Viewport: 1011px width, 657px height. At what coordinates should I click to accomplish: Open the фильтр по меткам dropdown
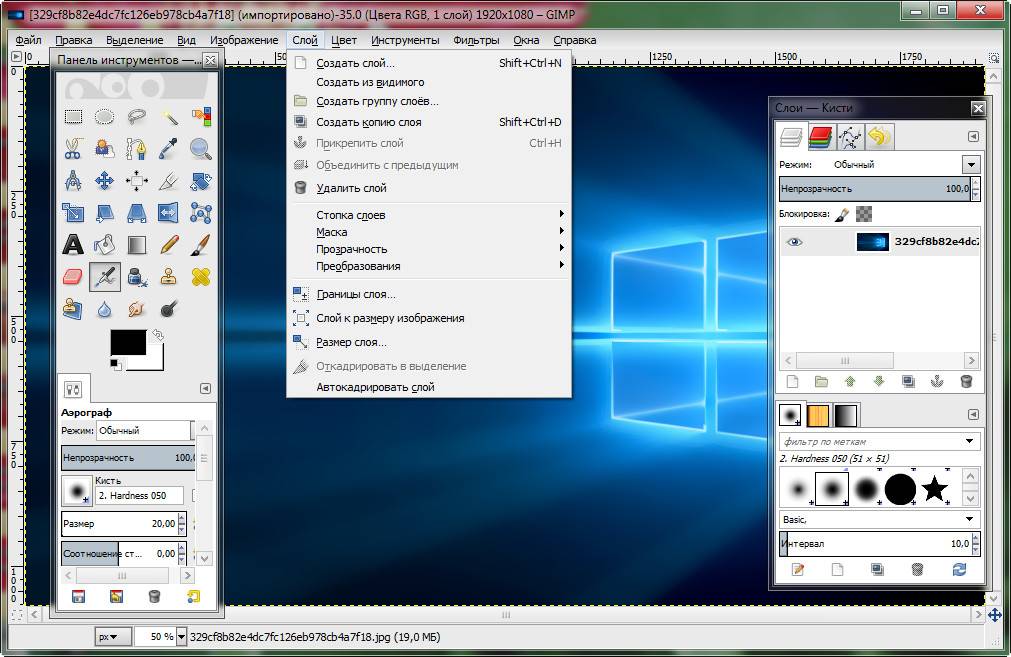pyautogui.click(x=969, y=441)
